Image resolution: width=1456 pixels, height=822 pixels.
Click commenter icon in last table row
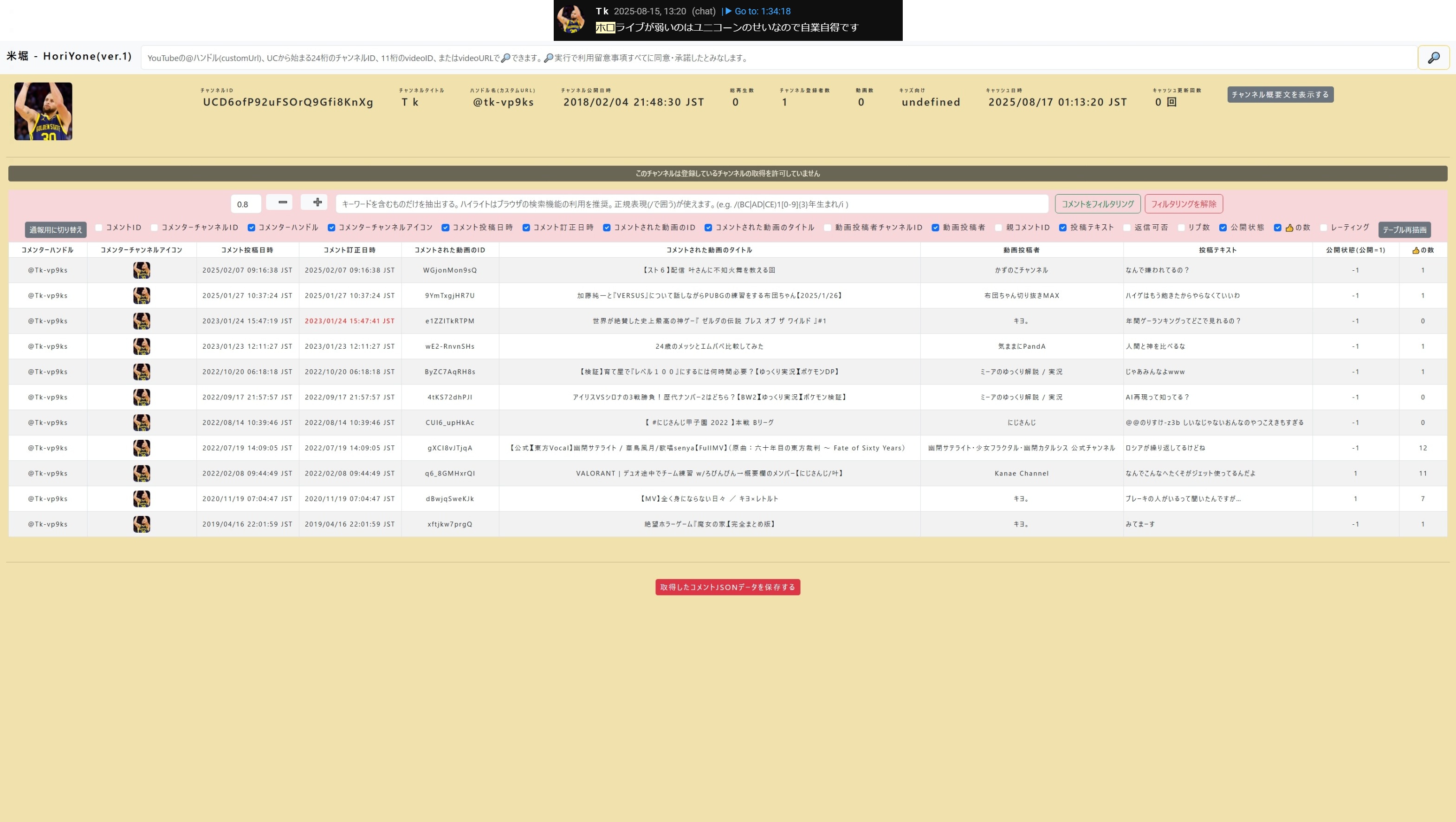pos(141,524)
